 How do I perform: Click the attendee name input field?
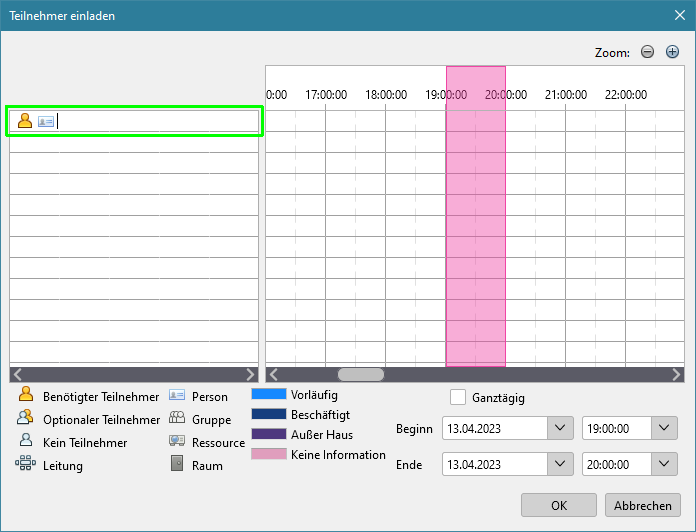click(x=155, y=121)
